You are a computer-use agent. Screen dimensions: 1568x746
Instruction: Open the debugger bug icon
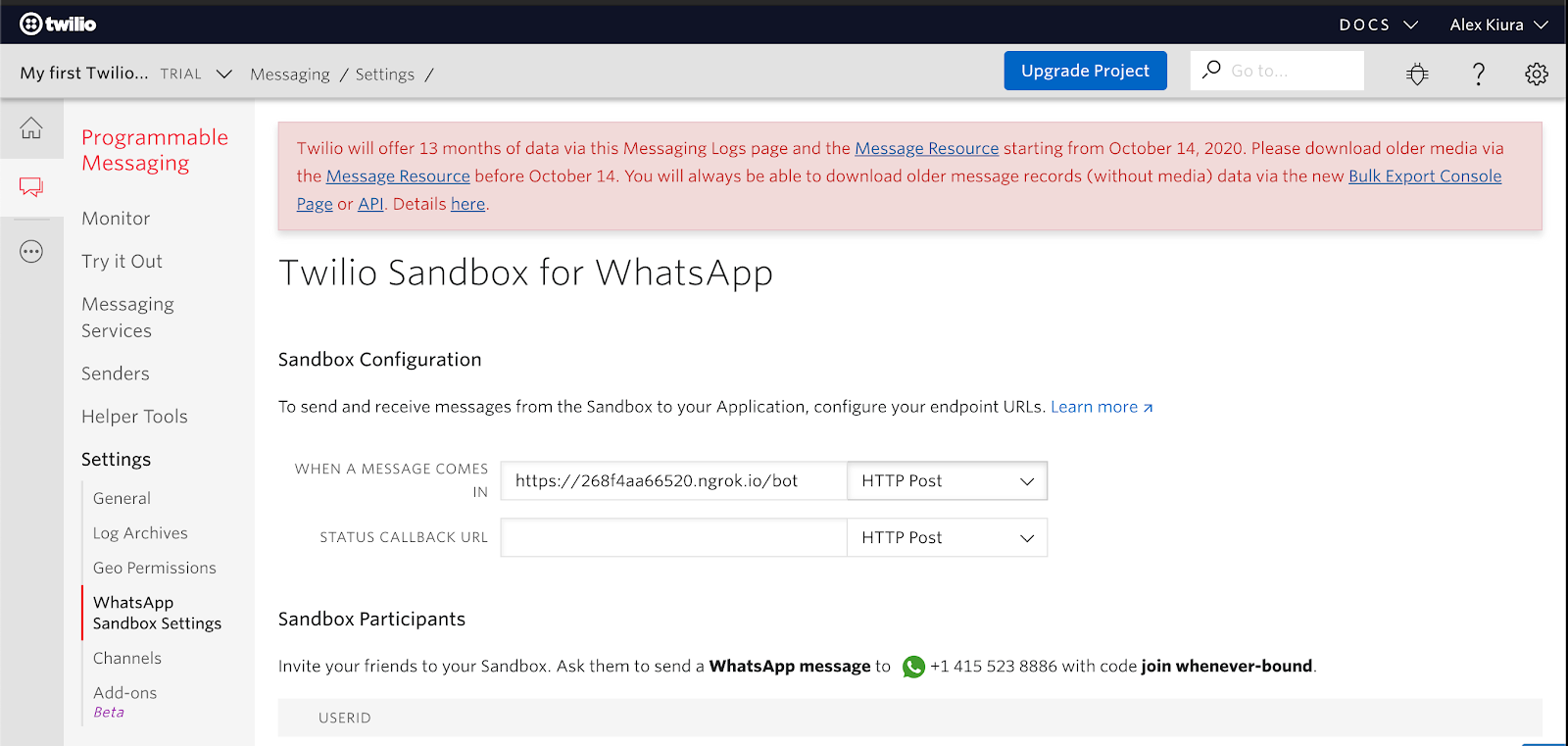[x=1417, y=74]
